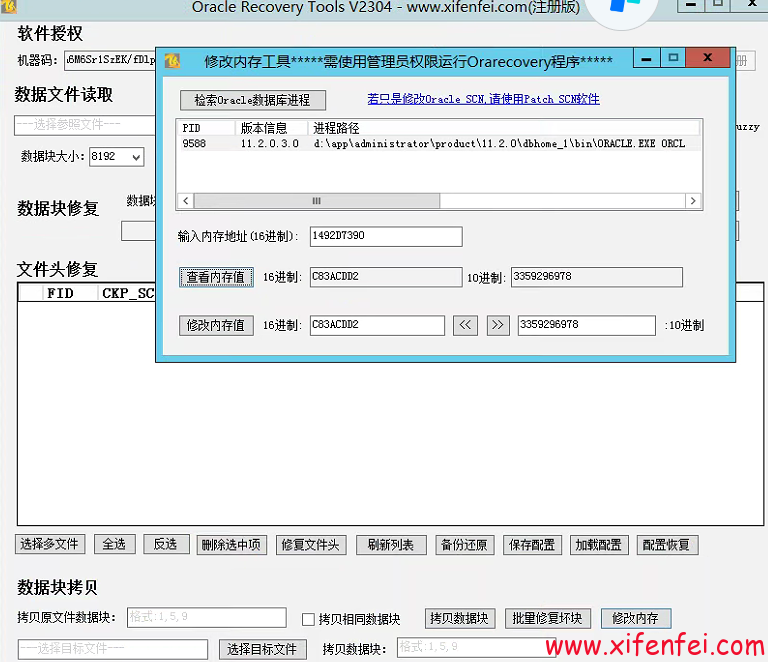
Task: Click the 删除选中项 button
Action: (x=232, y=544)
